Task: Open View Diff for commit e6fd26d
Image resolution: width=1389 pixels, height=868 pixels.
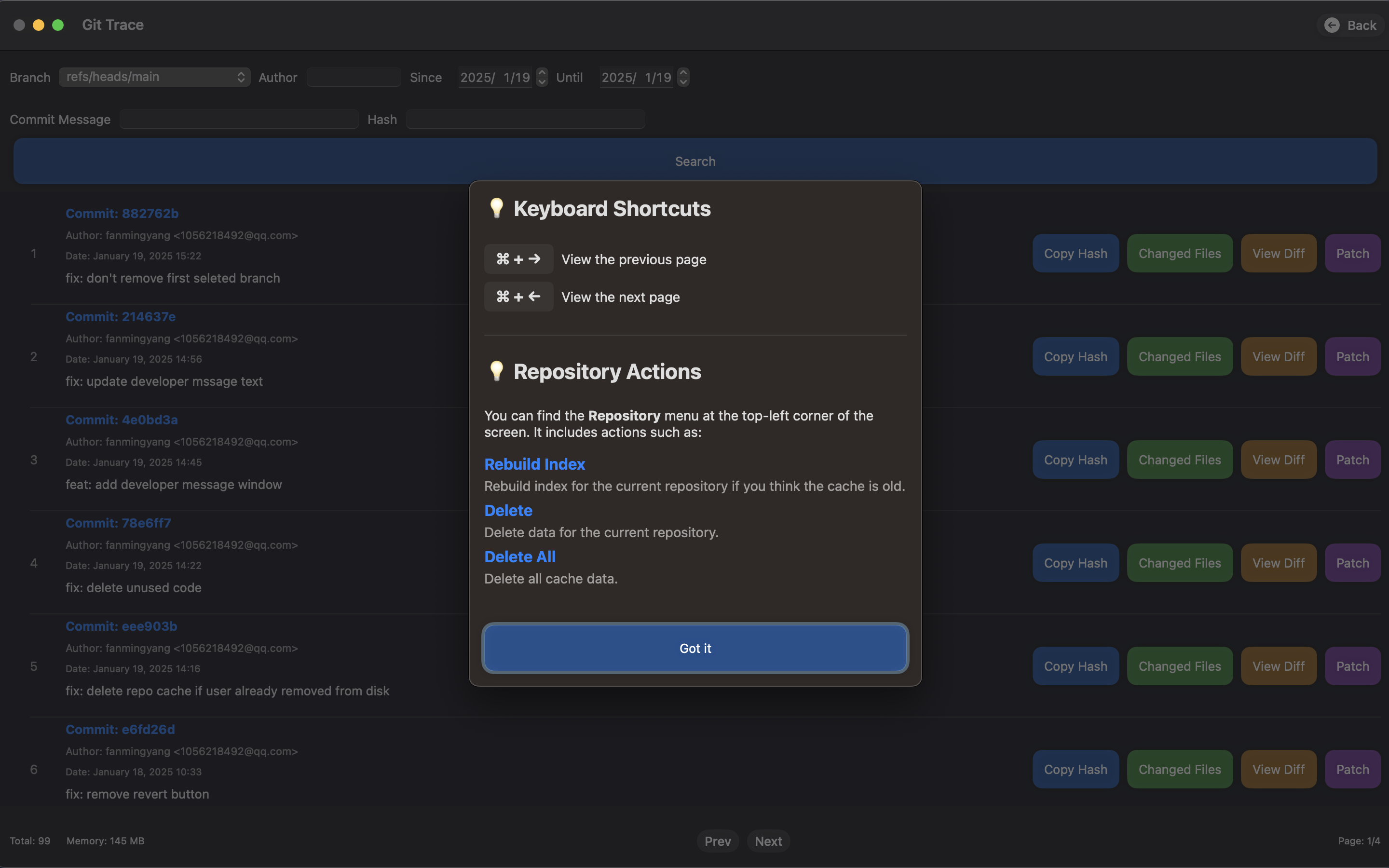Action: [x=1278, y=769]
